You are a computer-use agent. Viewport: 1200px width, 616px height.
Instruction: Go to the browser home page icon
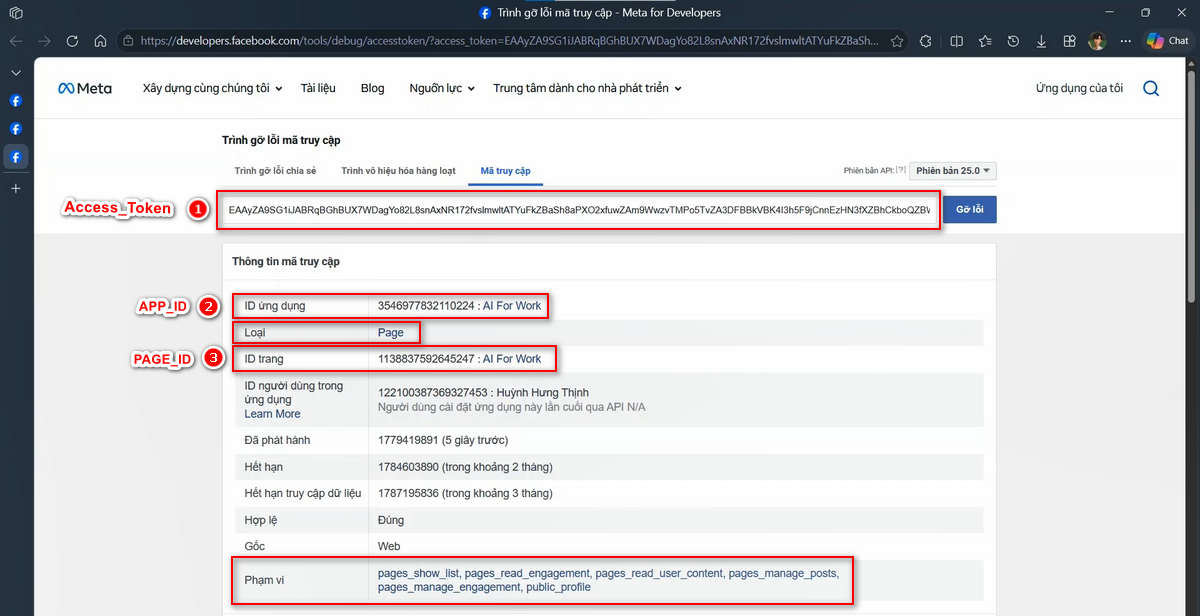pos(100,41)
